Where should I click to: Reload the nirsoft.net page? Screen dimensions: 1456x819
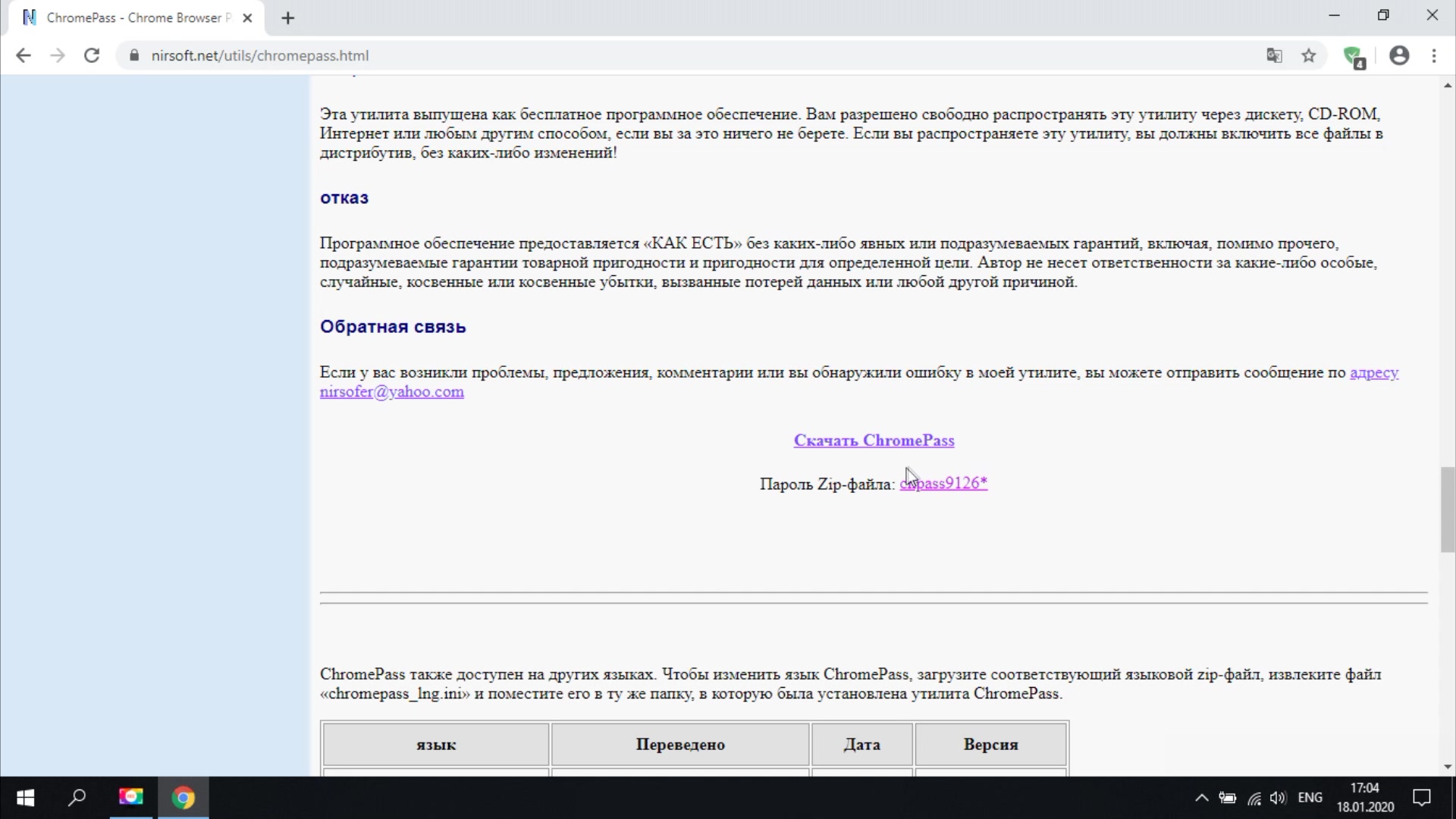(92, 55)
